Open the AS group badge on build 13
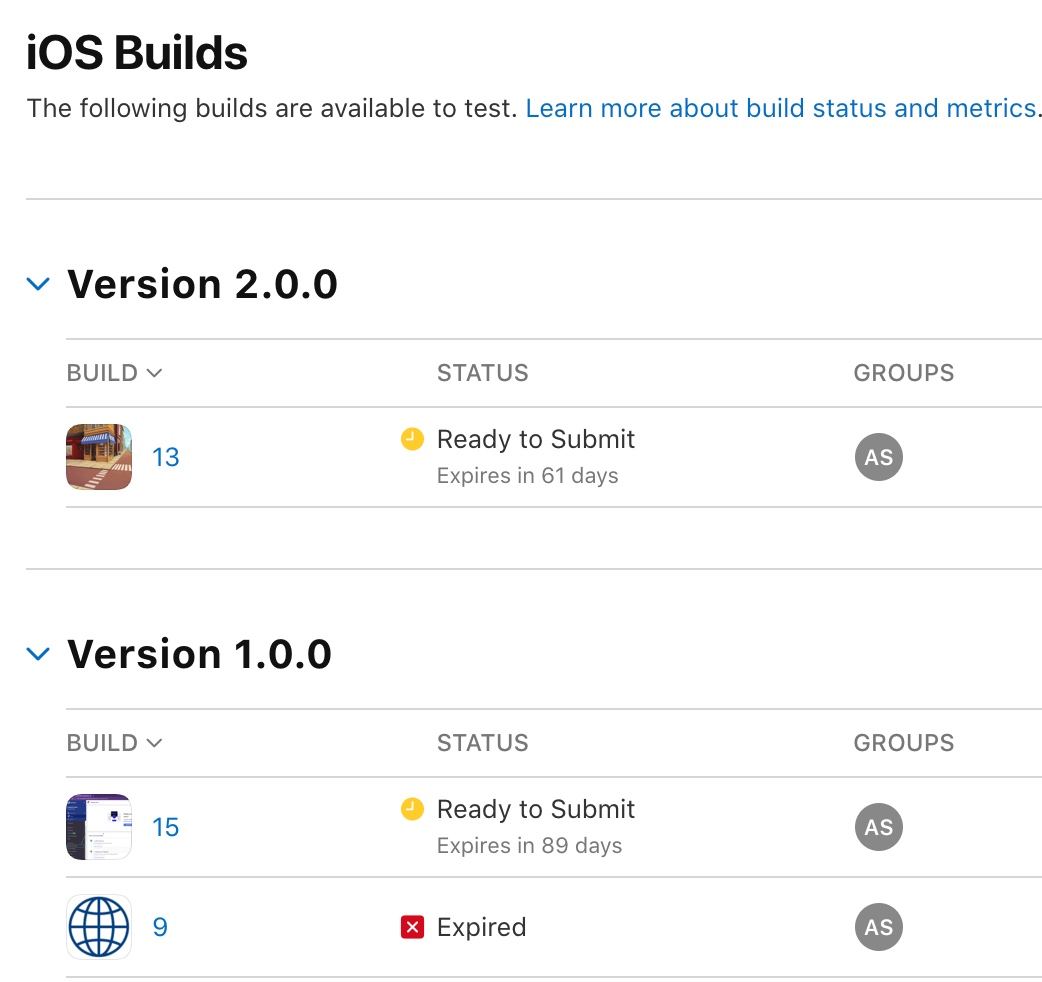Viewport: 1042px width, 982px height. click(x=879, y=457)
